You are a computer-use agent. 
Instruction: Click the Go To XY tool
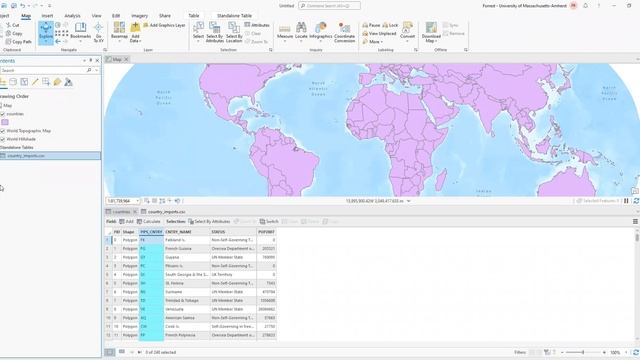[98, 33]
